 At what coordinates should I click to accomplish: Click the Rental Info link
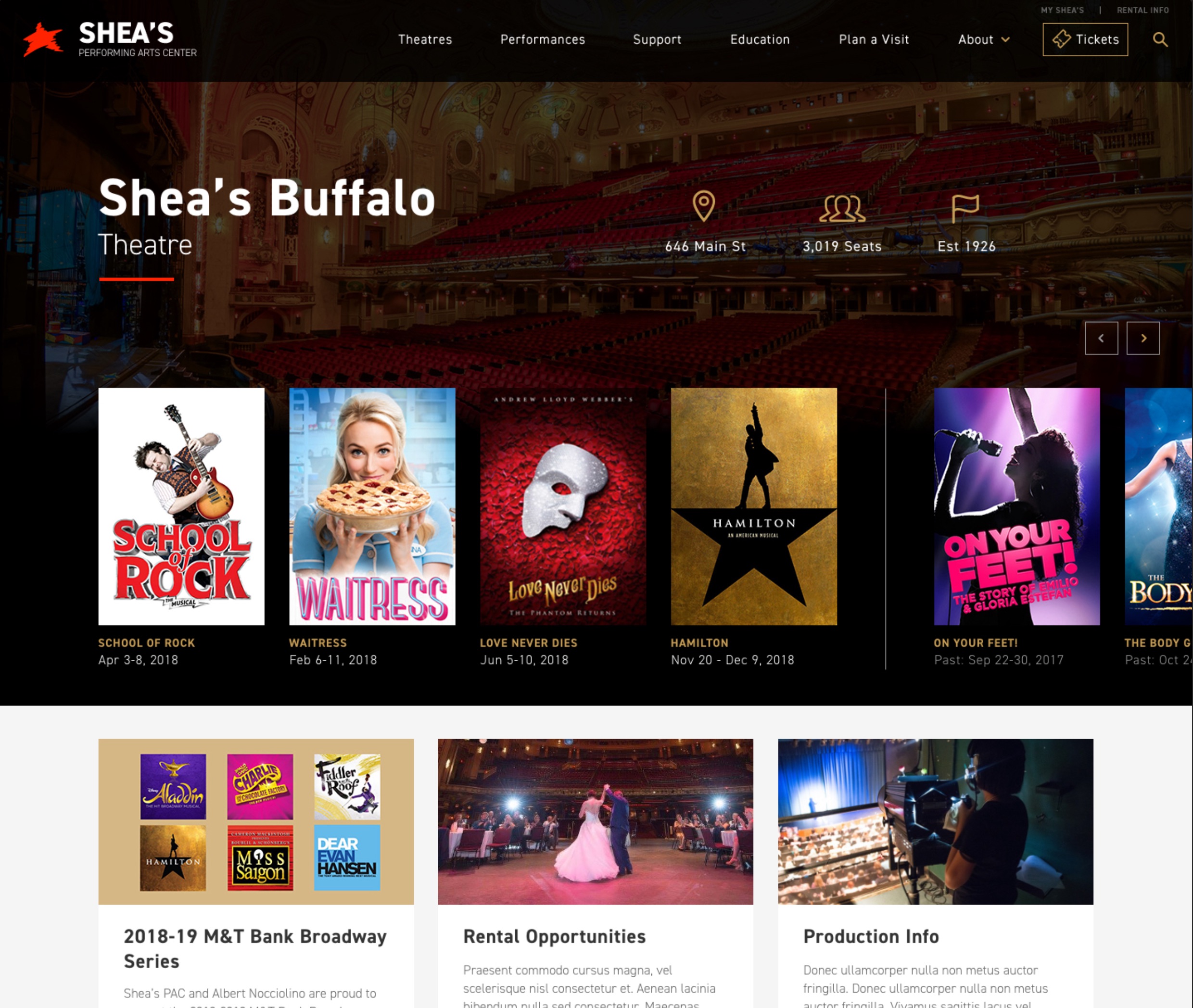pyautogui.click(x=1142, y=10)
